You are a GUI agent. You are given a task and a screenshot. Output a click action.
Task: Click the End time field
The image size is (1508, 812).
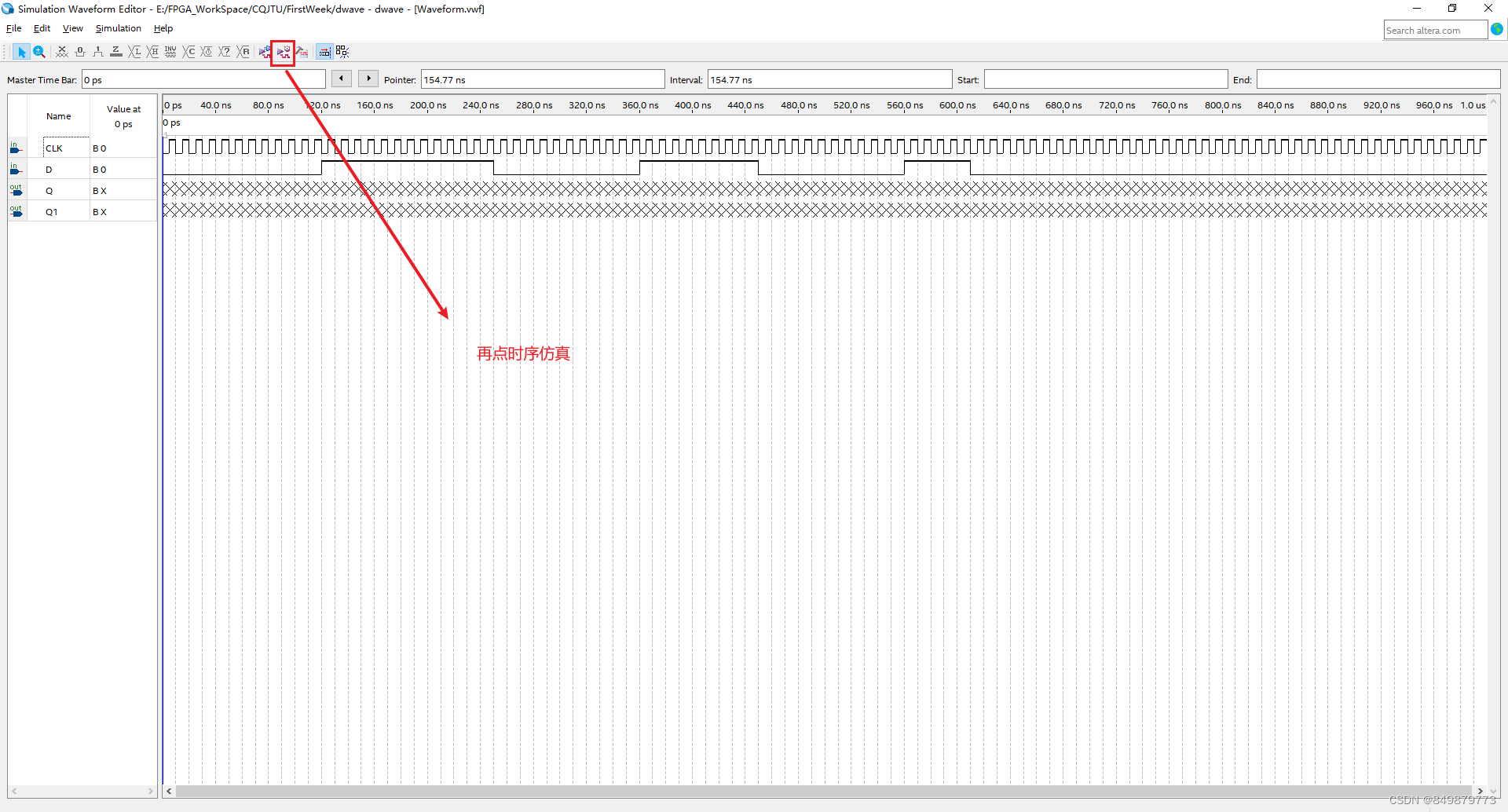tap(1378, 79)
